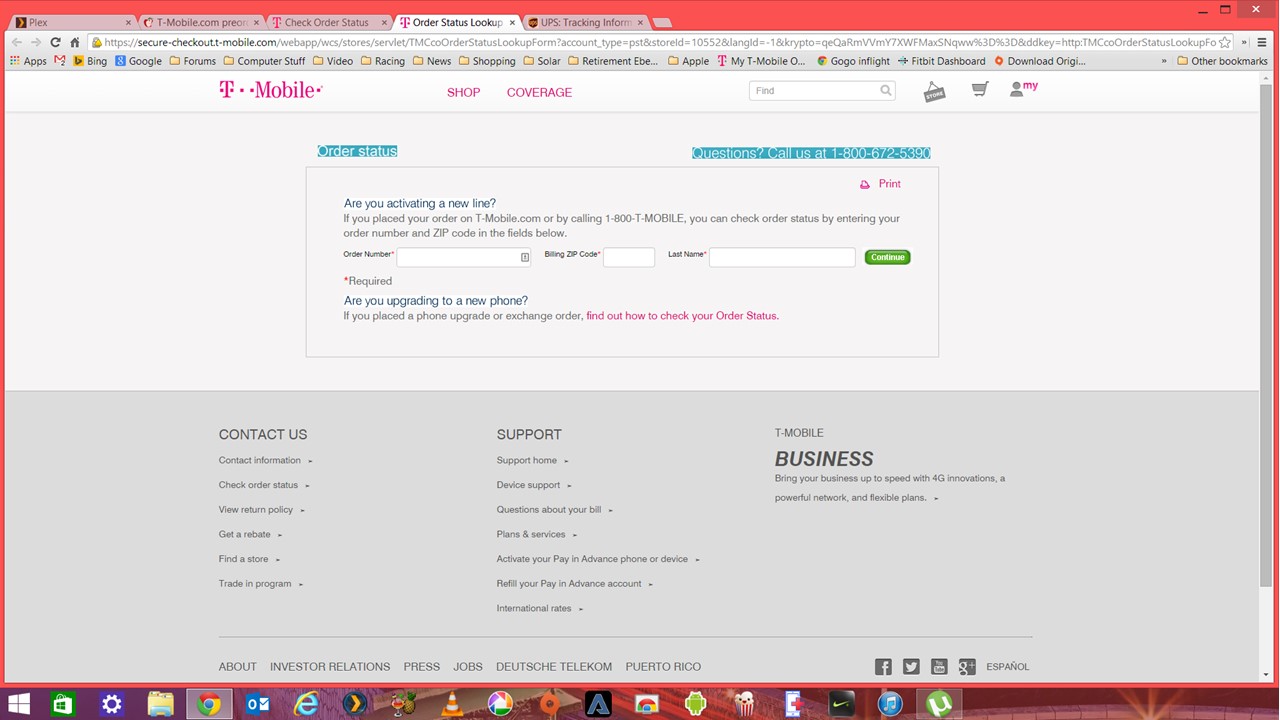Open Internet Explorer from the taskbar
The image size is (1280, 720).
click(x=306, y=704)
